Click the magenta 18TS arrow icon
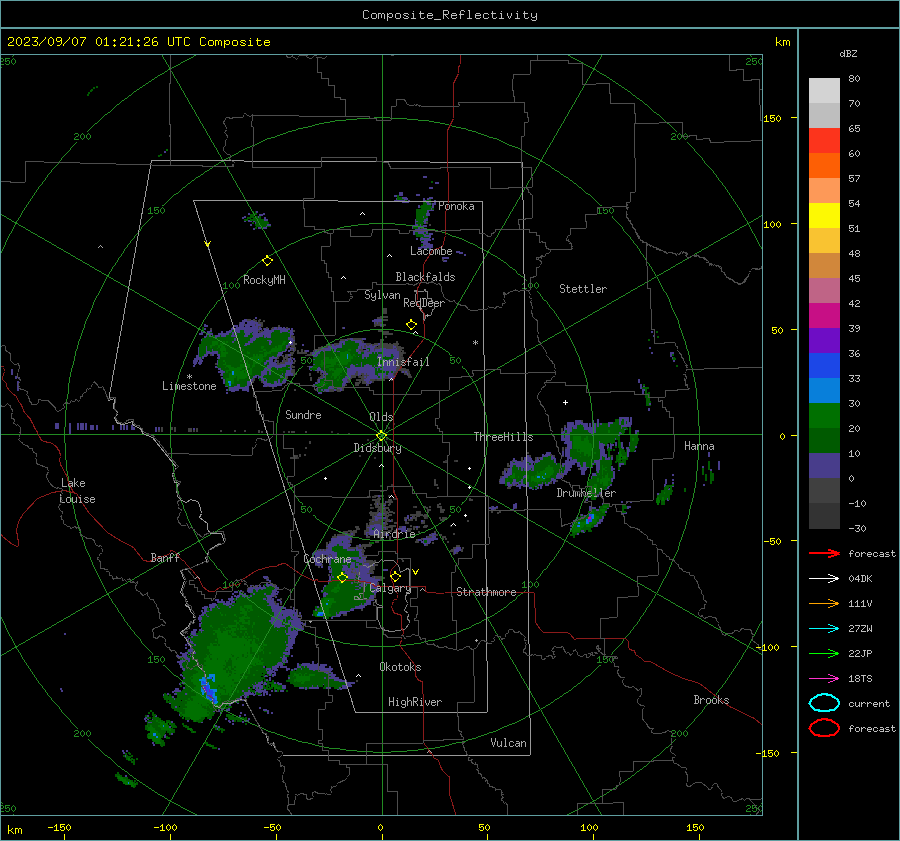Screen dimensions: 900x841 pos(824,679)
